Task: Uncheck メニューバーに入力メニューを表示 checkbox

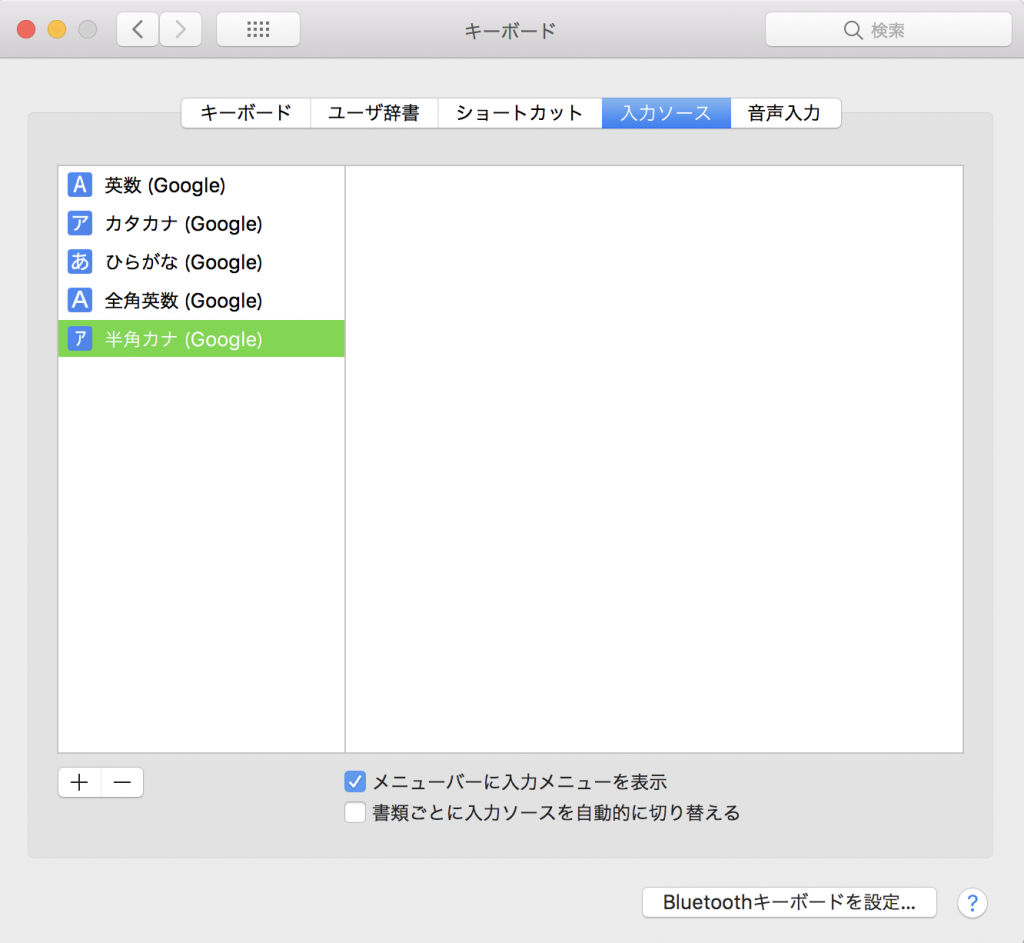Action: coord(355,782)
